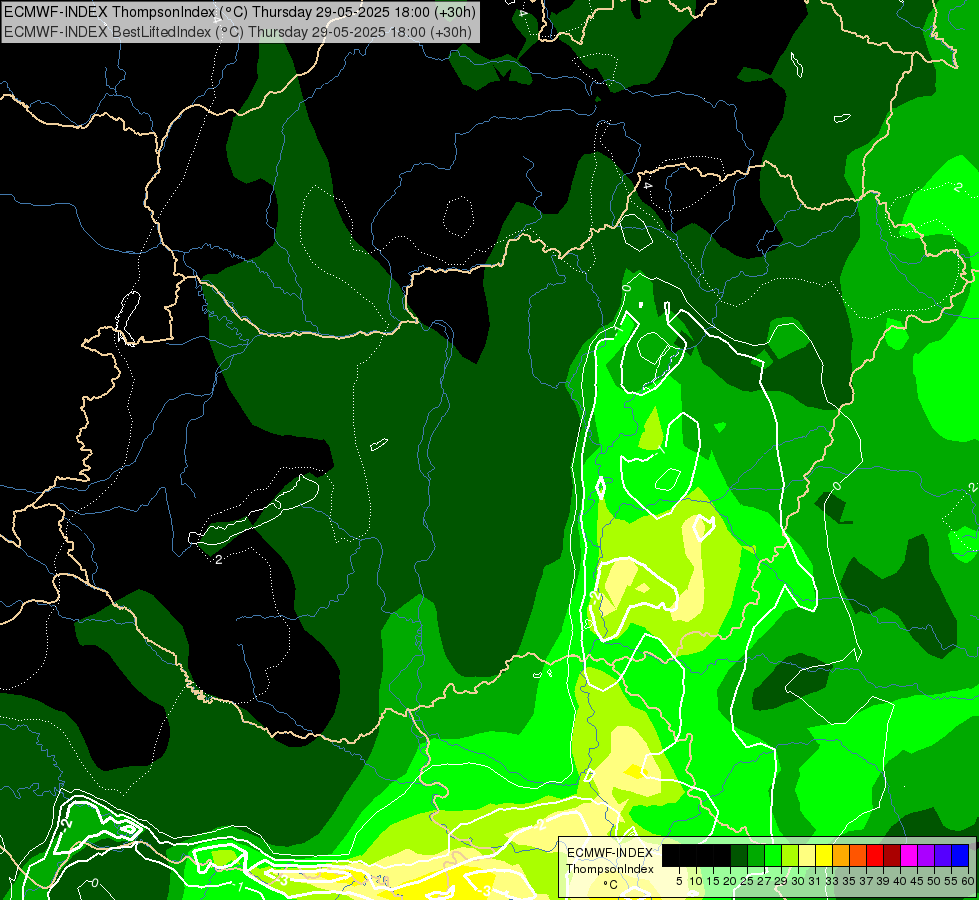The width and height of the screenshot is (979, 900).
Task: Click the legend tick label 10
Action: pyautogui.click(x=696, y=881)
